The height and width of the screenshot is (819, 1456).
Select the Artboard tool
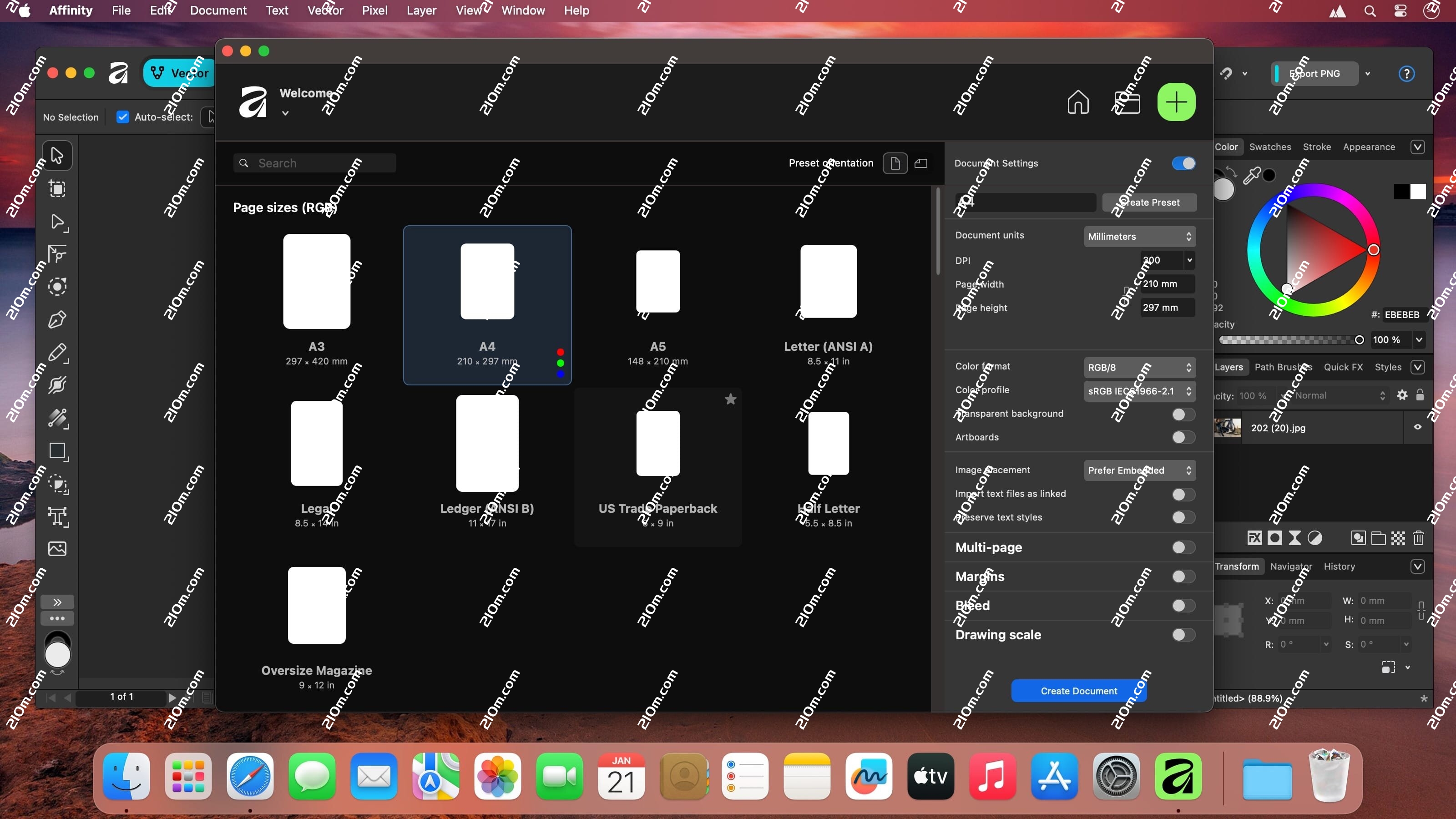57,189
